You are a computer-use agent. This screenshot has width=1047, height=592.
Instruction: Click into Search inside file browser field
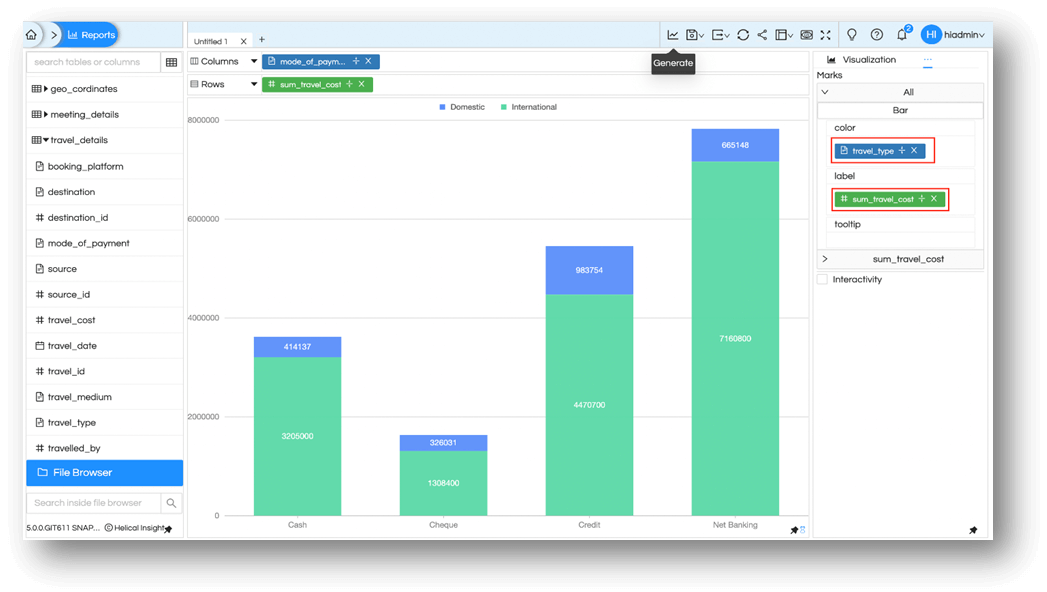pos(93,503)
